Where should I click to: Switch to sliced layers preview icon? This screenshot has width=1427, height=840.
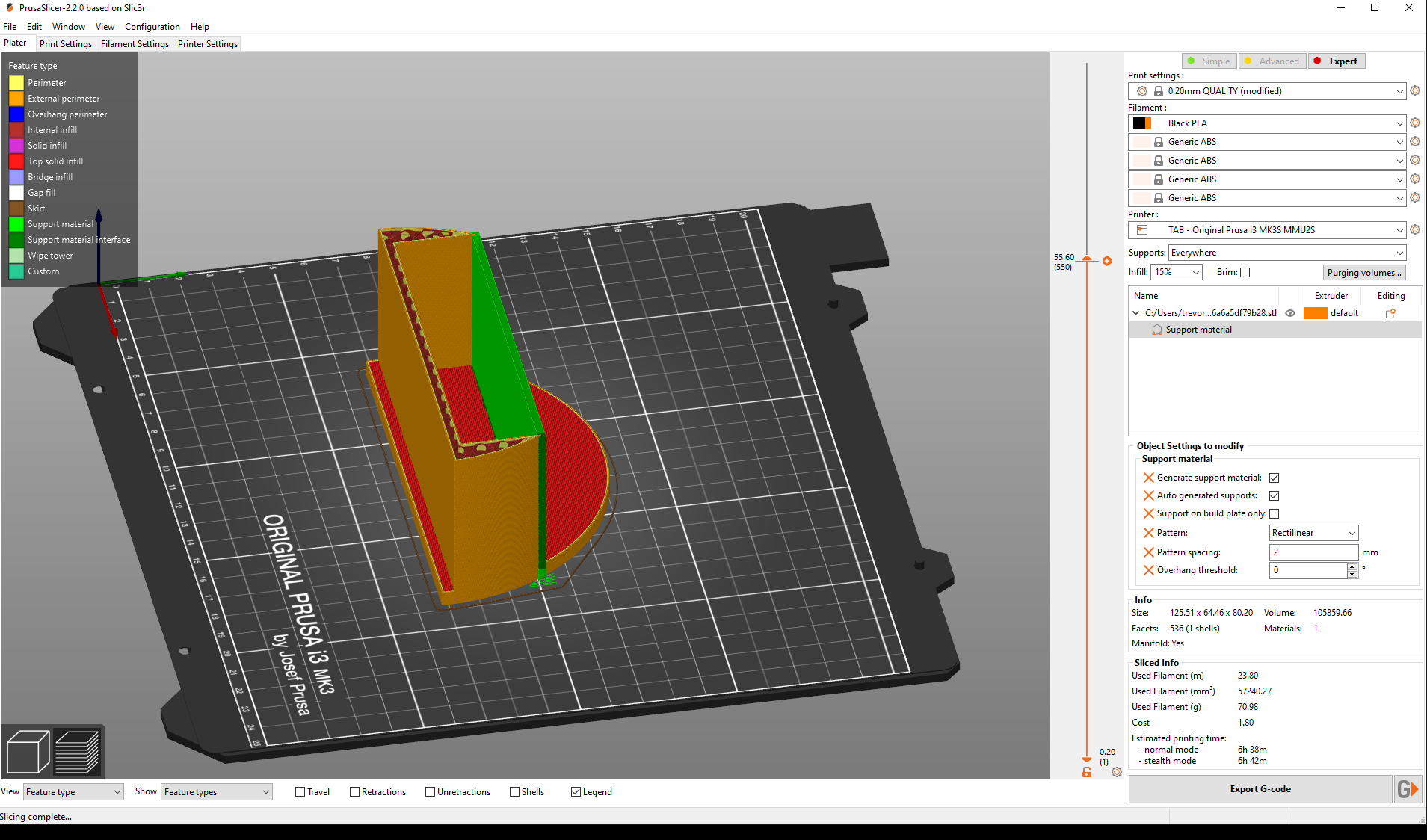pos(77,751)
